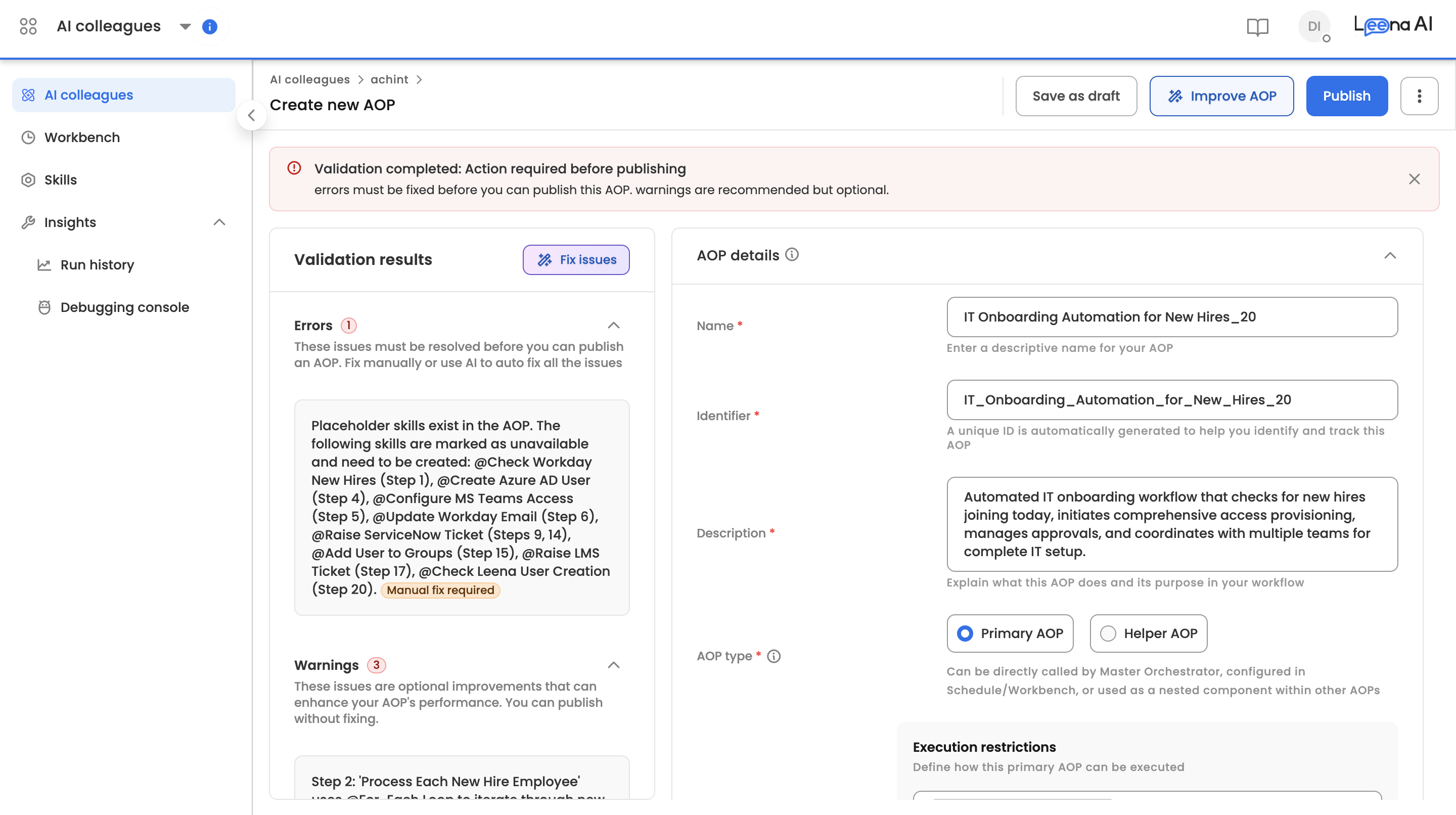Click the blue info icon near AI colleagues
The image size is (1456, 815).
click(x=210, y=27)
